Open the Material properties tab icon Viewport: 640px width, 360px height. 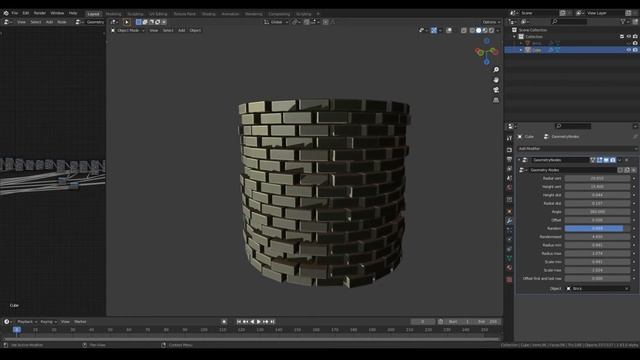pyautogui.click(x=509, y=268)
